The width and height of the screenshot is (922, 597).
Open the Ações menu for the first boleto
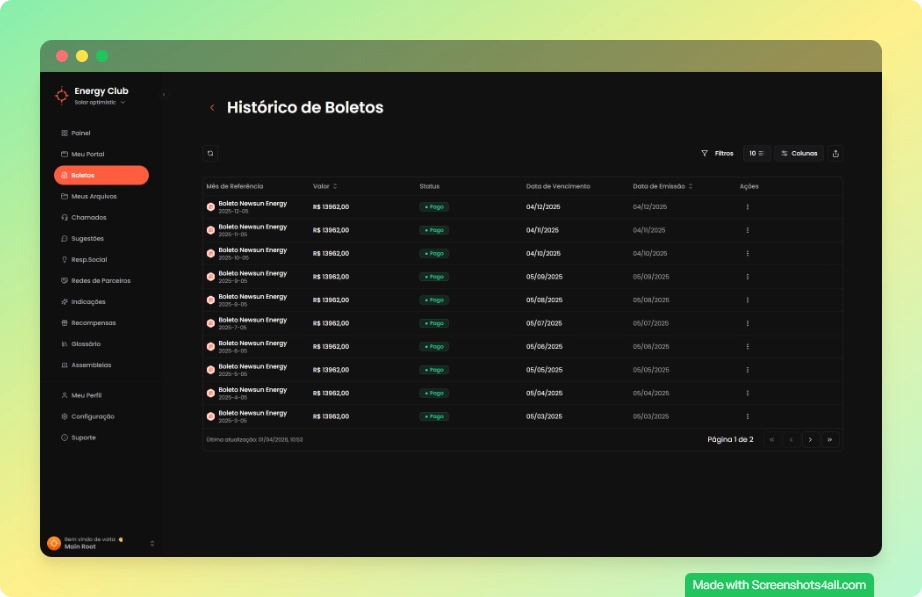click(747, 208)
